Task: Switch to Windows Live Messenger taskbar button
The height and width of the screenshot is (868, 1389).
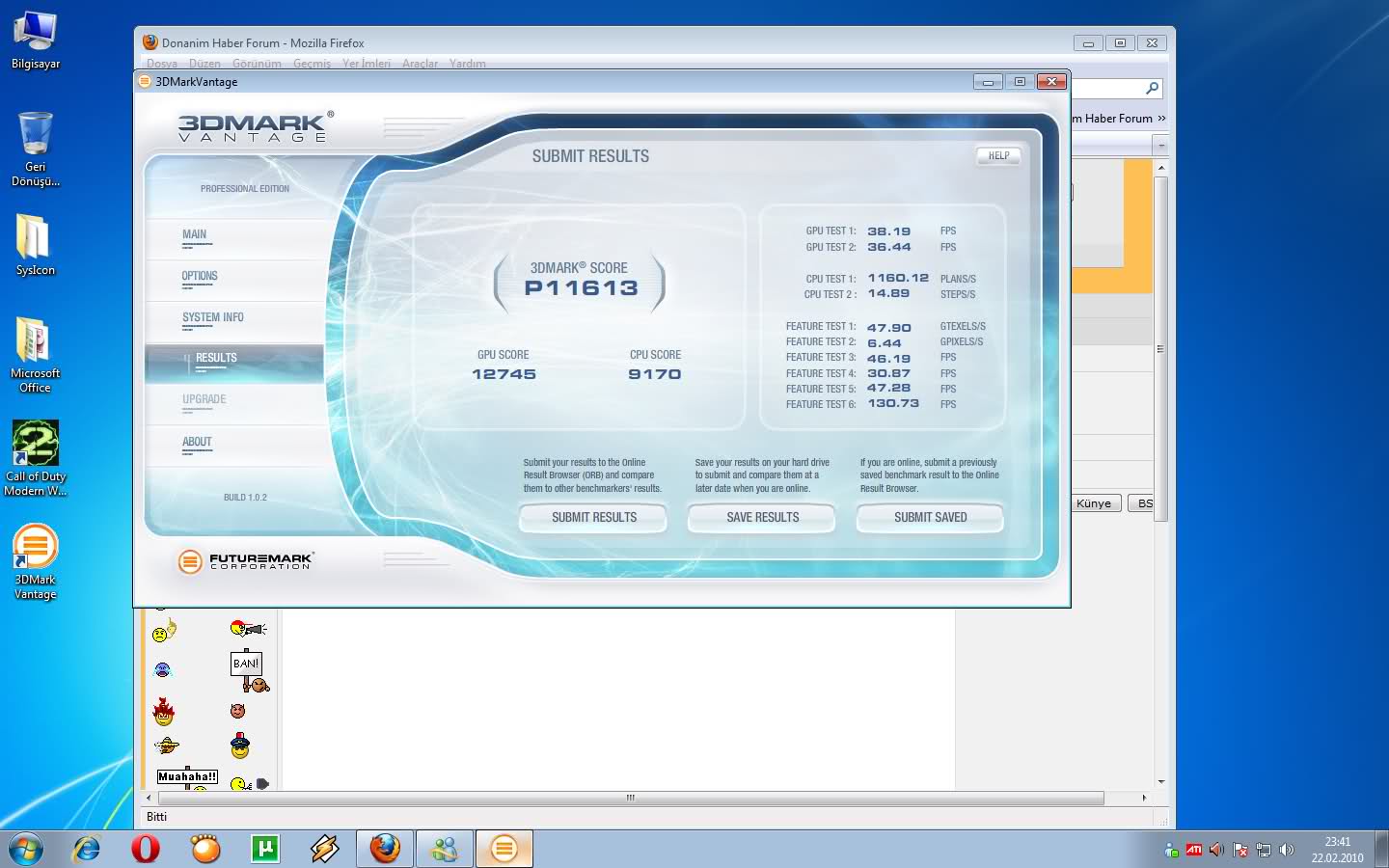Action: click(x=445, y=849)
